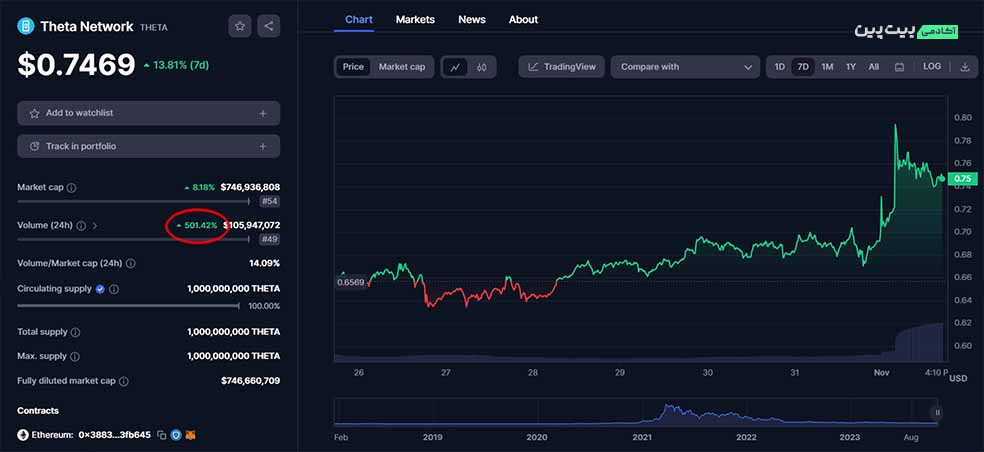This screenshot has height=452, width=984.
Task: Click the Theta Network logo icon
Action: (x=26, y=26)
